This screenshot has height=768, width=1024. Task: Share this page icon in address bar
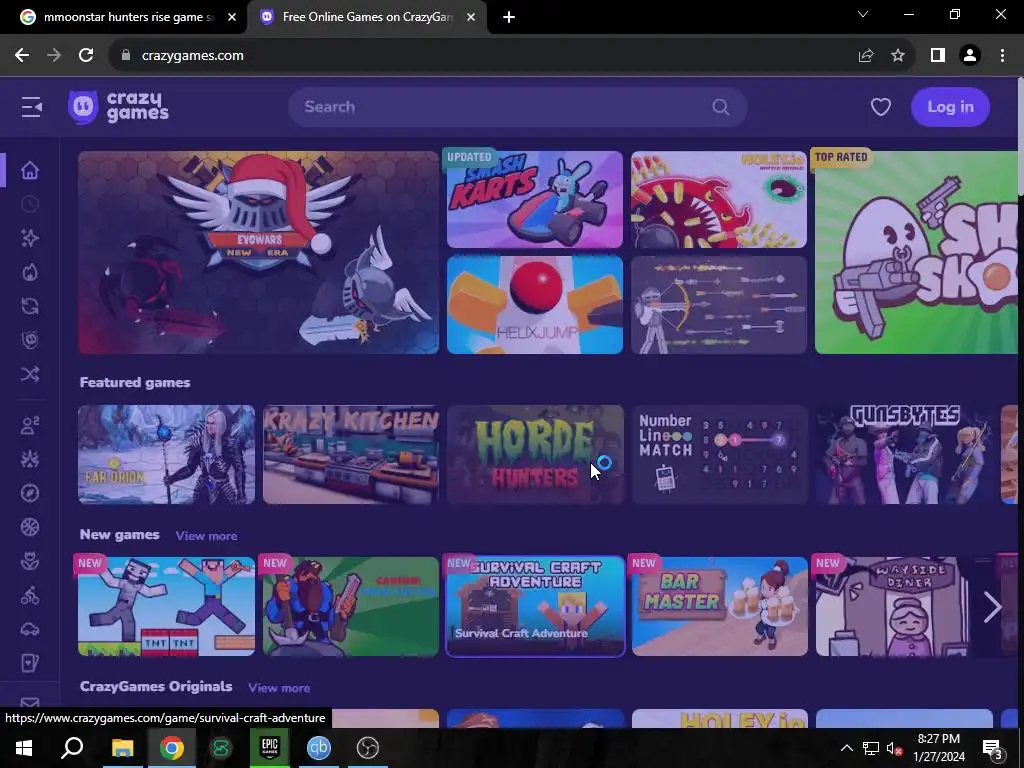[x=866, y=56]
